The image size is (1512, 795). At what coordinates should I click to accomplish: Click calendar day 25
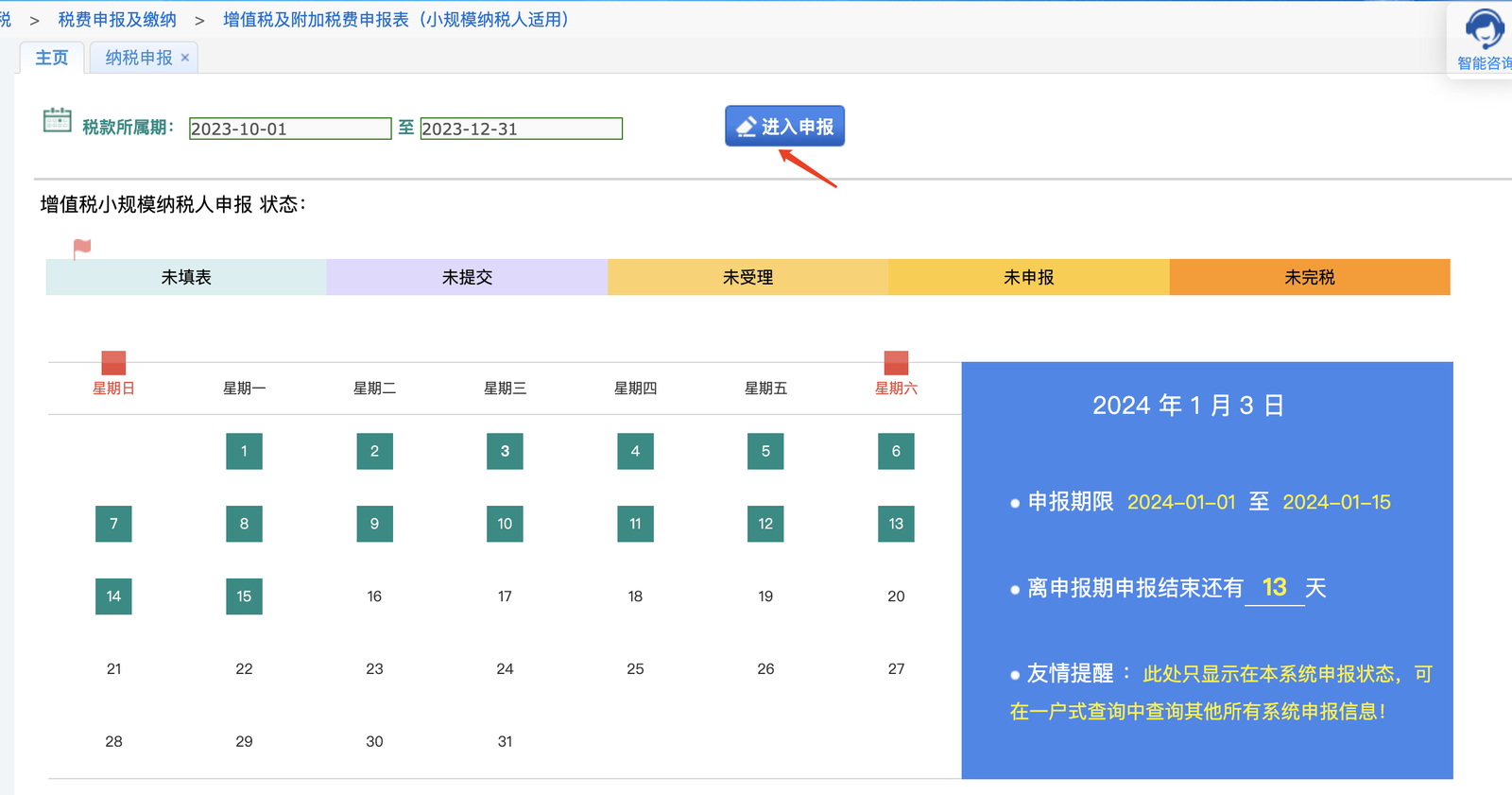click(635, 669)
